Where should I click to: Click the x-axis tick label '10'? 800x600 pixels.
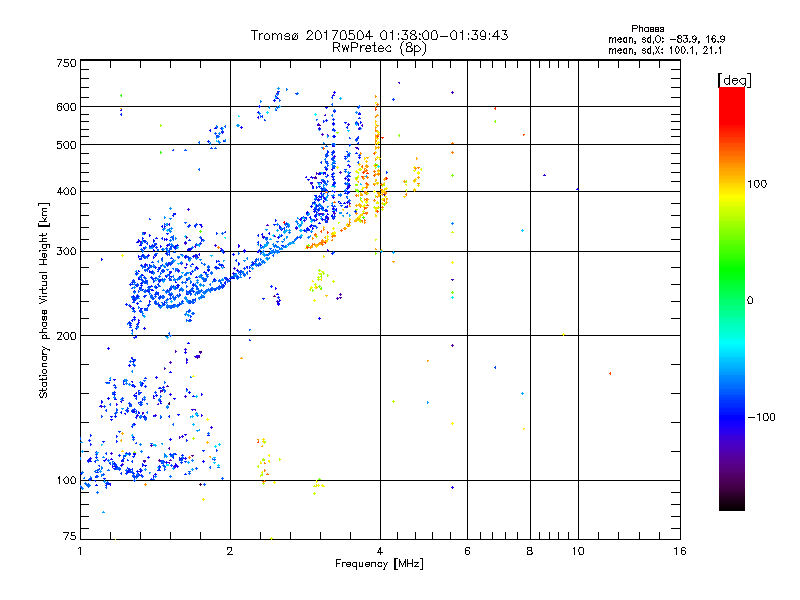(x=578, y=551)
